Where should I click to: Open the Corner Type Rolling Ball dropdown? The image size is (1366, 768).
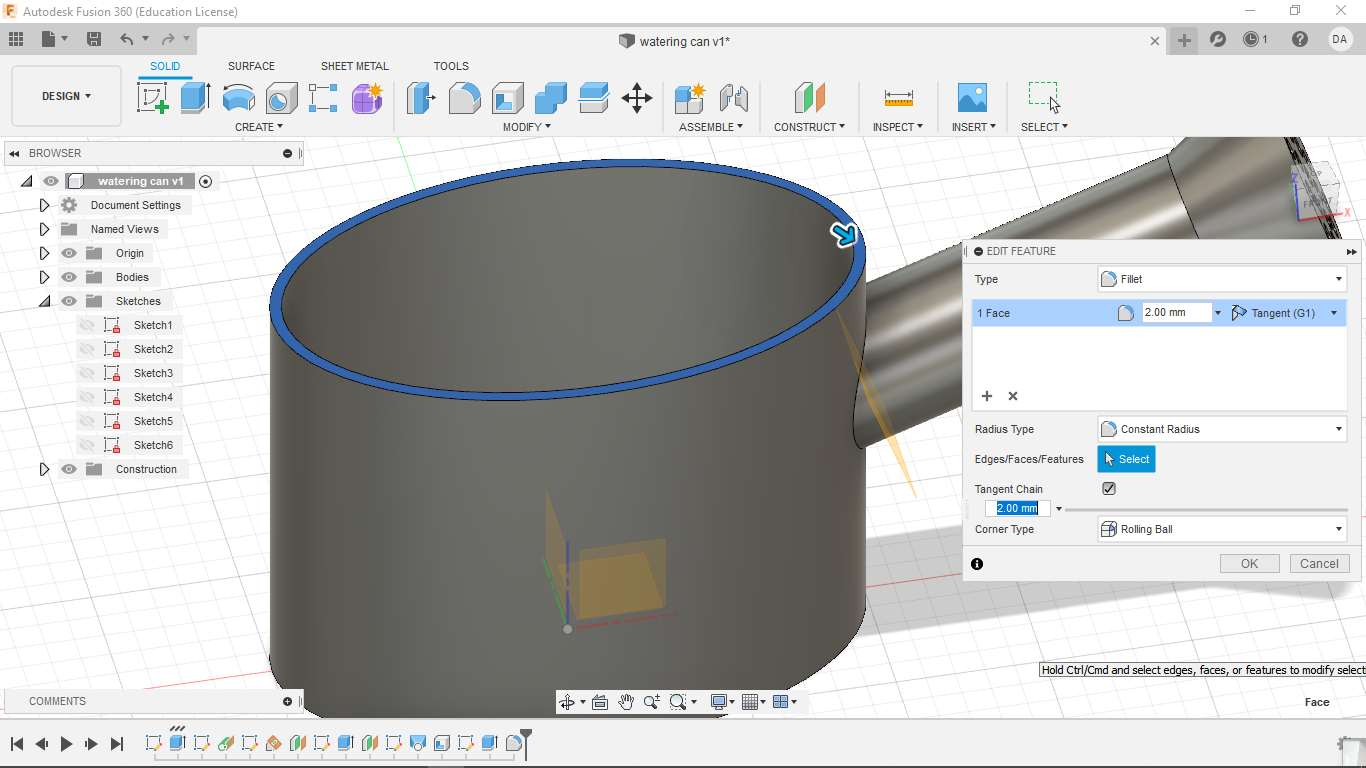1222,529
